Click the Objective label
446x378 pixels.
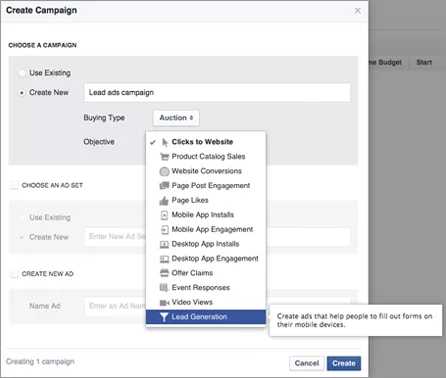pos(99,142)
